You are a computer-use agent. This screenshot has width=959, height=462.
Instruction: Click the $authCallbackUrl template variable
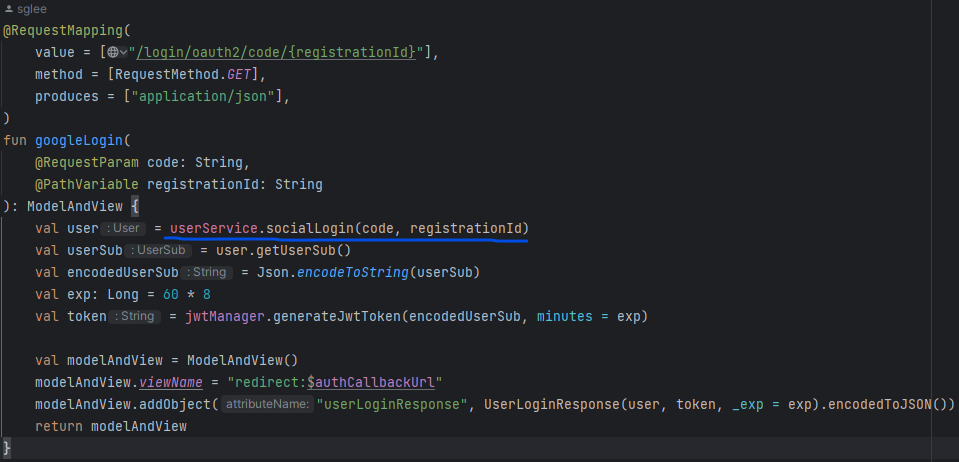tap(371, 383)
